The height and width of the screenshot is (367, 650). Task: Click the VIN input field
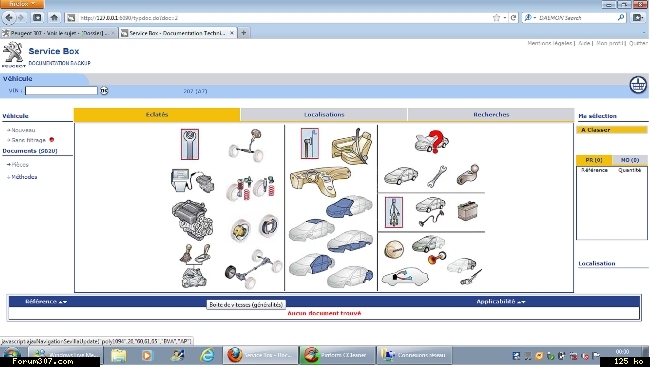click(61, 90)
